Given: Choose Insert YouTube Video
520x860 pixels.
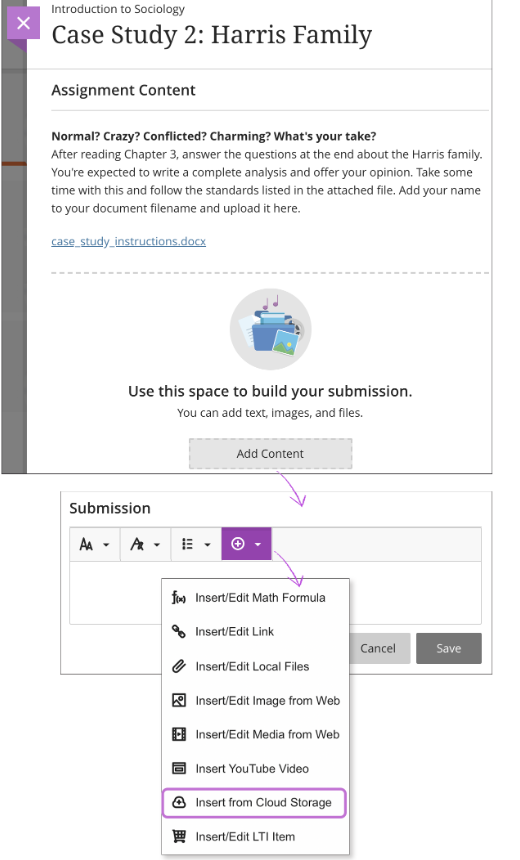Looking at the screenshot, I should click(x=255, y=768).
